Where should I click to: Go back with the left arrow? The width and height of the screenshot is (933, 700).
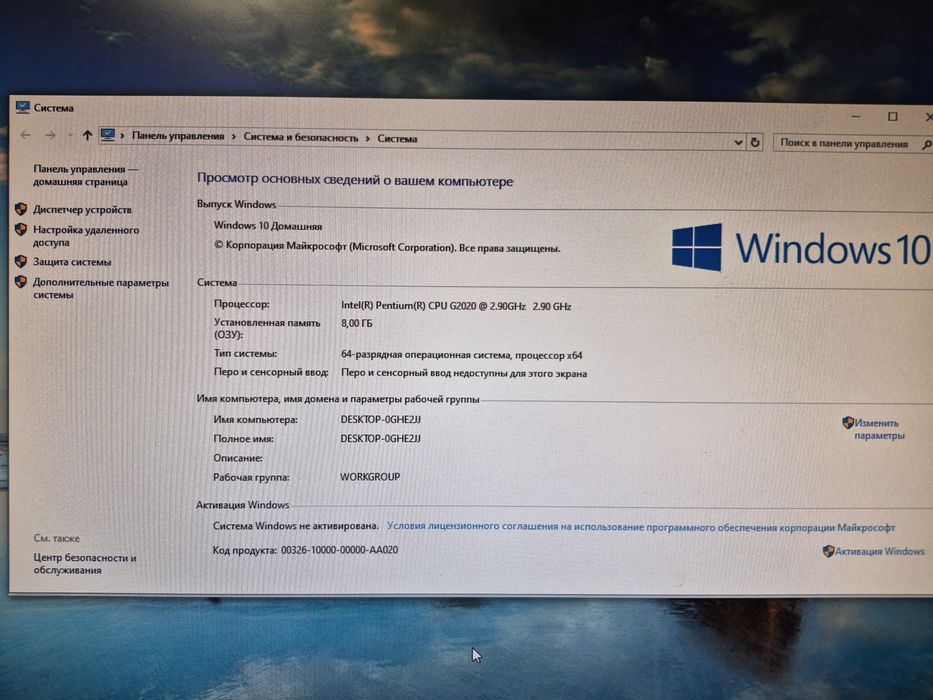(x=25, y=135)
